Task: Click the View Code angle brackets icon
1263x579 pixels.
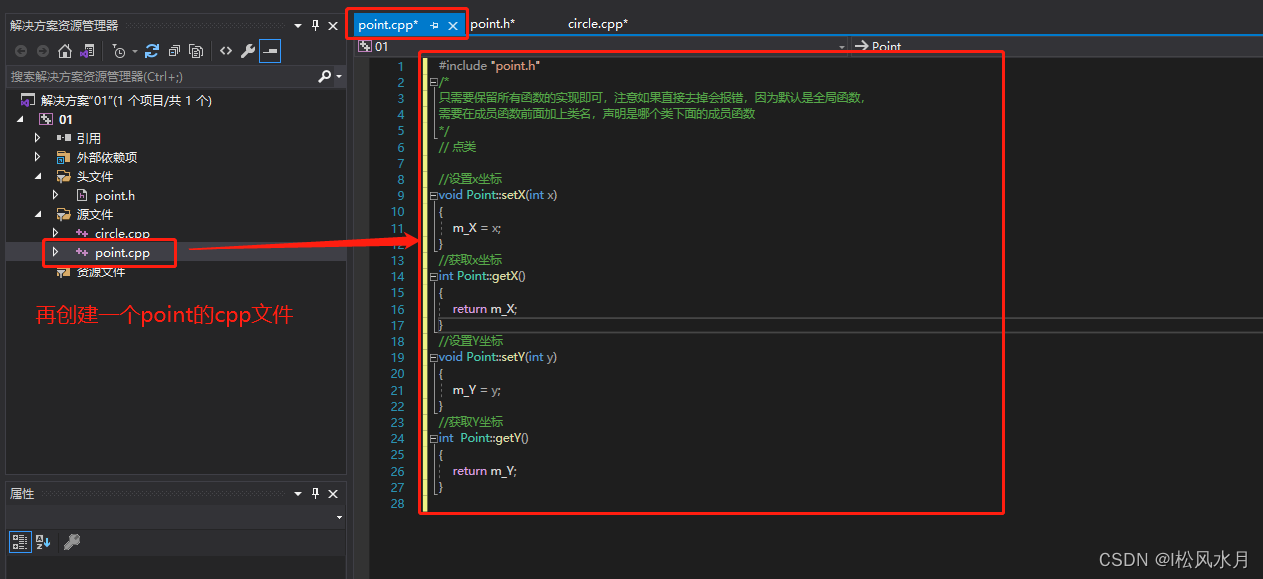Action: 226,51
